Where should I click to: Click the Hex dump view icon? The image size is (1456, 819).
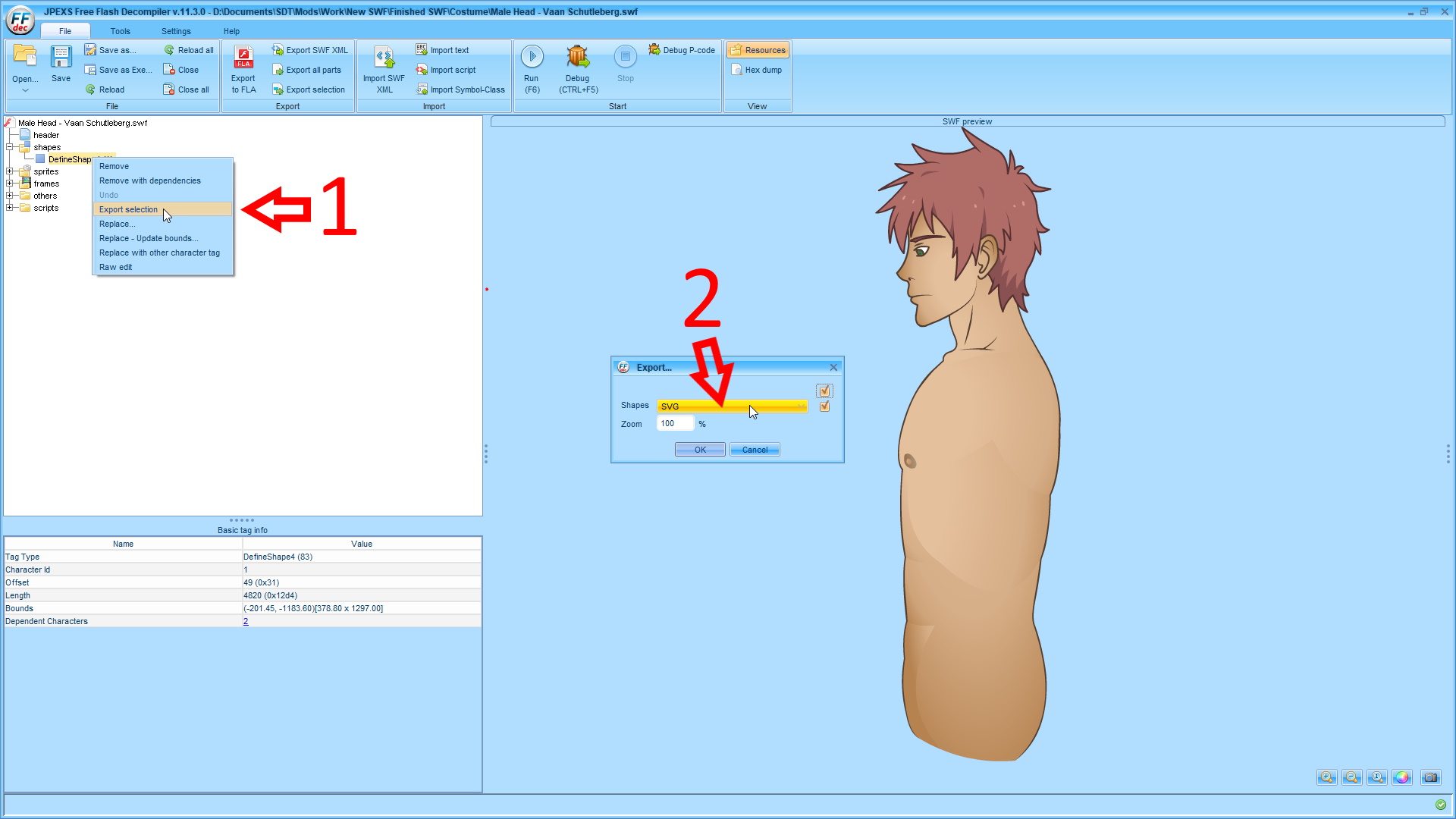tap(736, 70)
